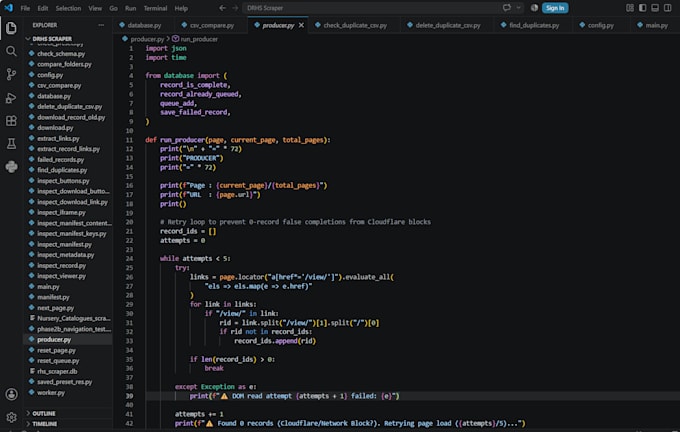680x432 pixels.
Task: Open Customize Layout icon
Action: [x=630, y=8]
